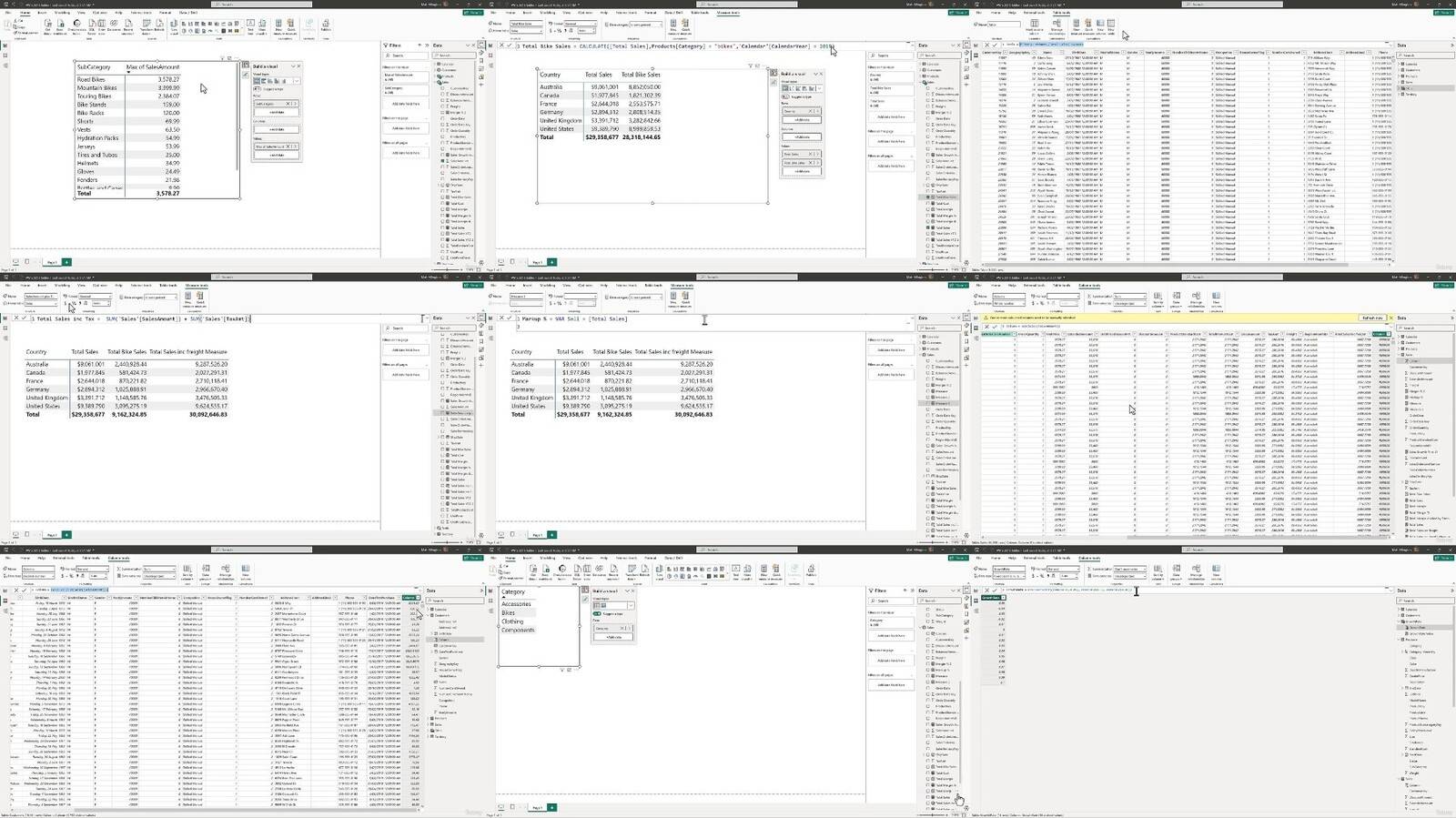This screenshot has height=818, width=1456.
Task: Close the Build a visual panel in the top-left screenshot
Action: (298, 66)
